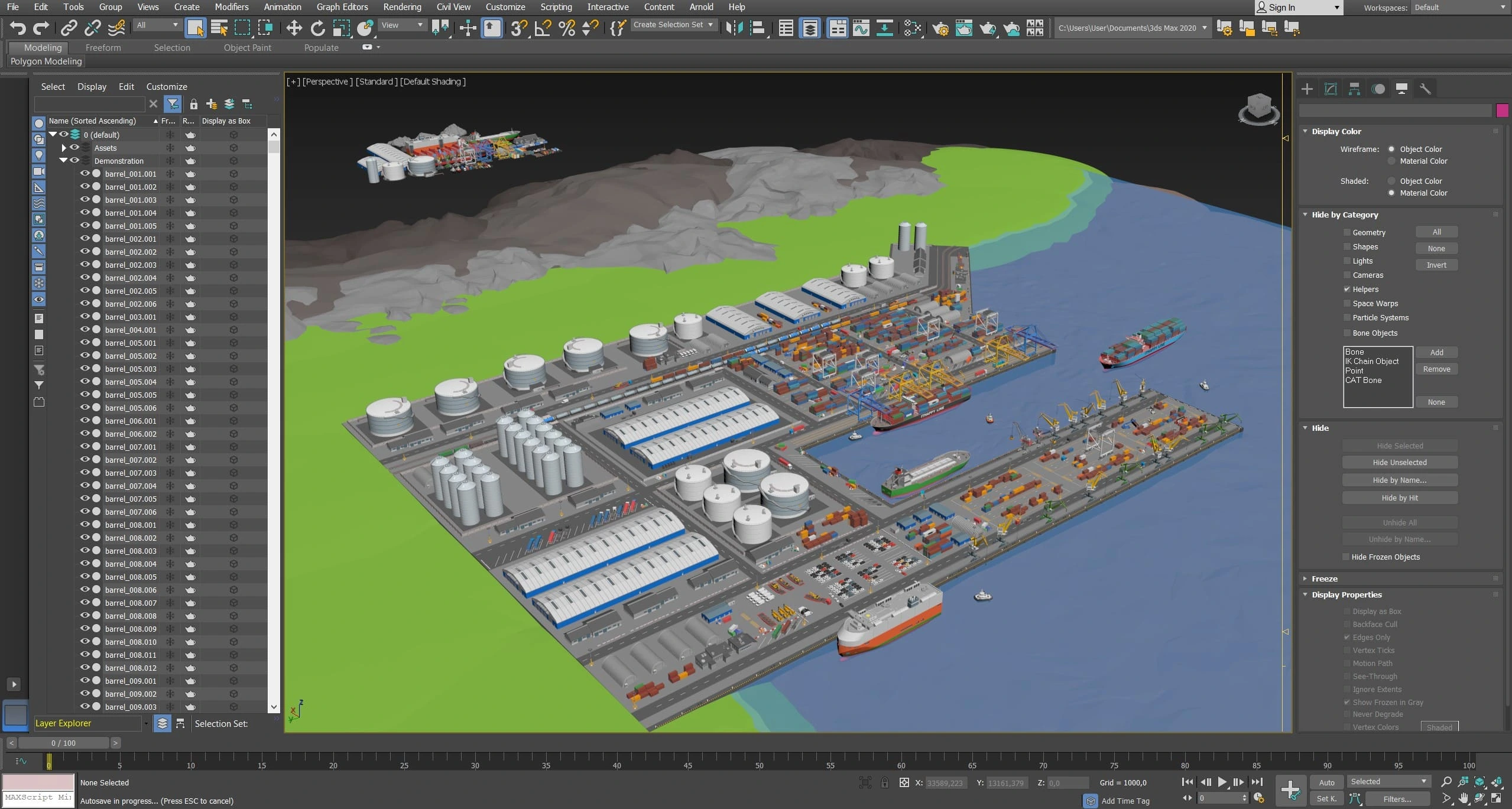Open the Utilities wrench panel

tap(1425, 89)
